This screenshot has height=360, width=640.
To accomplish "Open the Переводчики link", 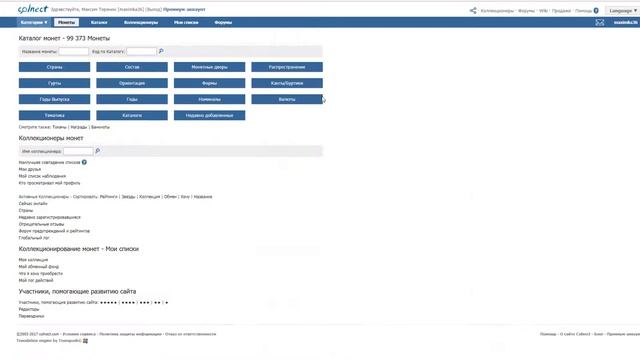I will 31,316.
